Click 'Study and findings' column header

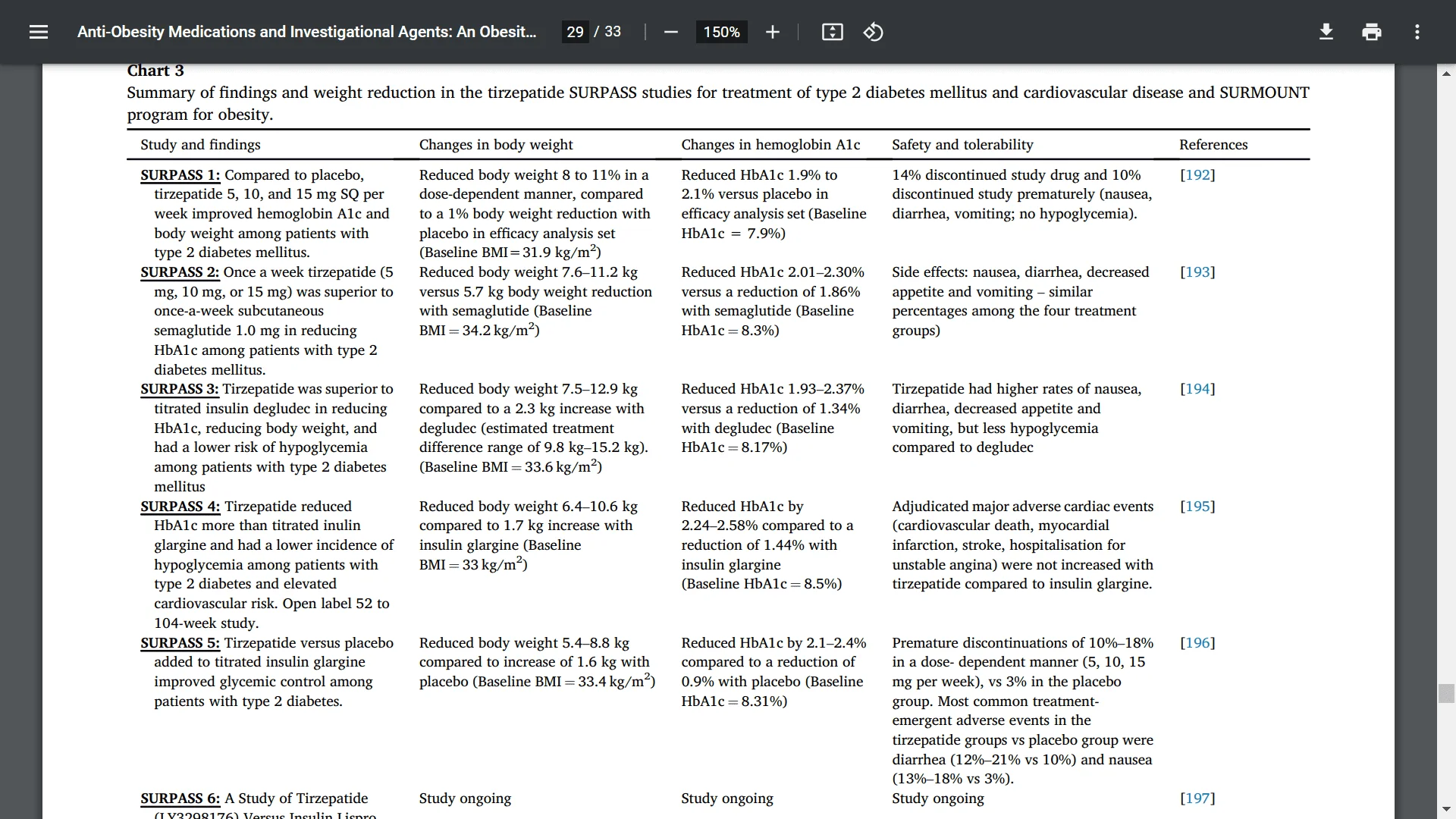(x=200, y=145)
